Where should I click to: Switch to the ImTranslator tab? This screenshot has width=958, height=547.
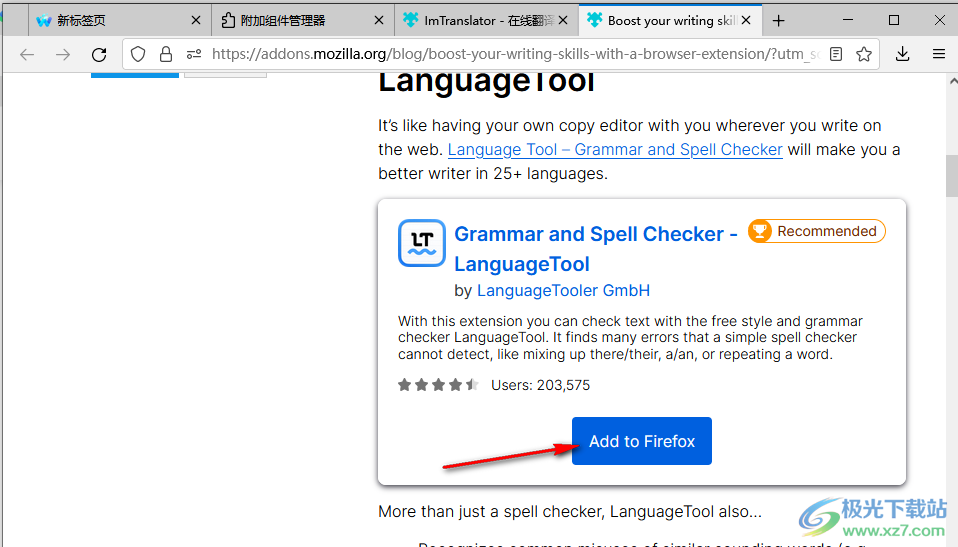486,20
